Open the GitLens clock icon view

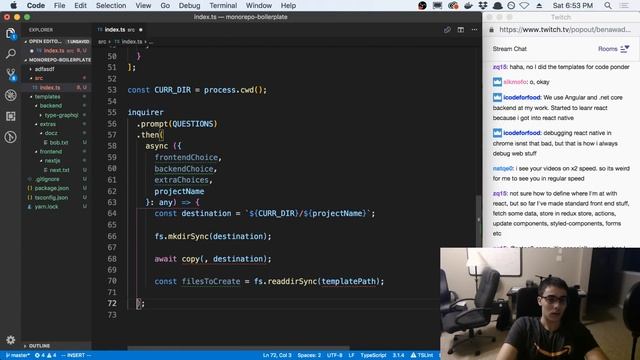[11, 137]
